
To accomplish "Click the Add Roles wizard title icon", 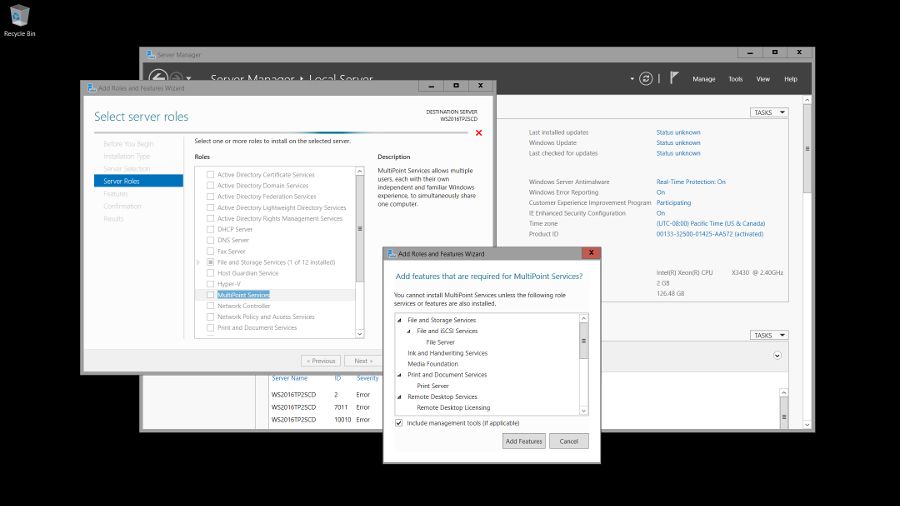I will click(x=91, y=88).
